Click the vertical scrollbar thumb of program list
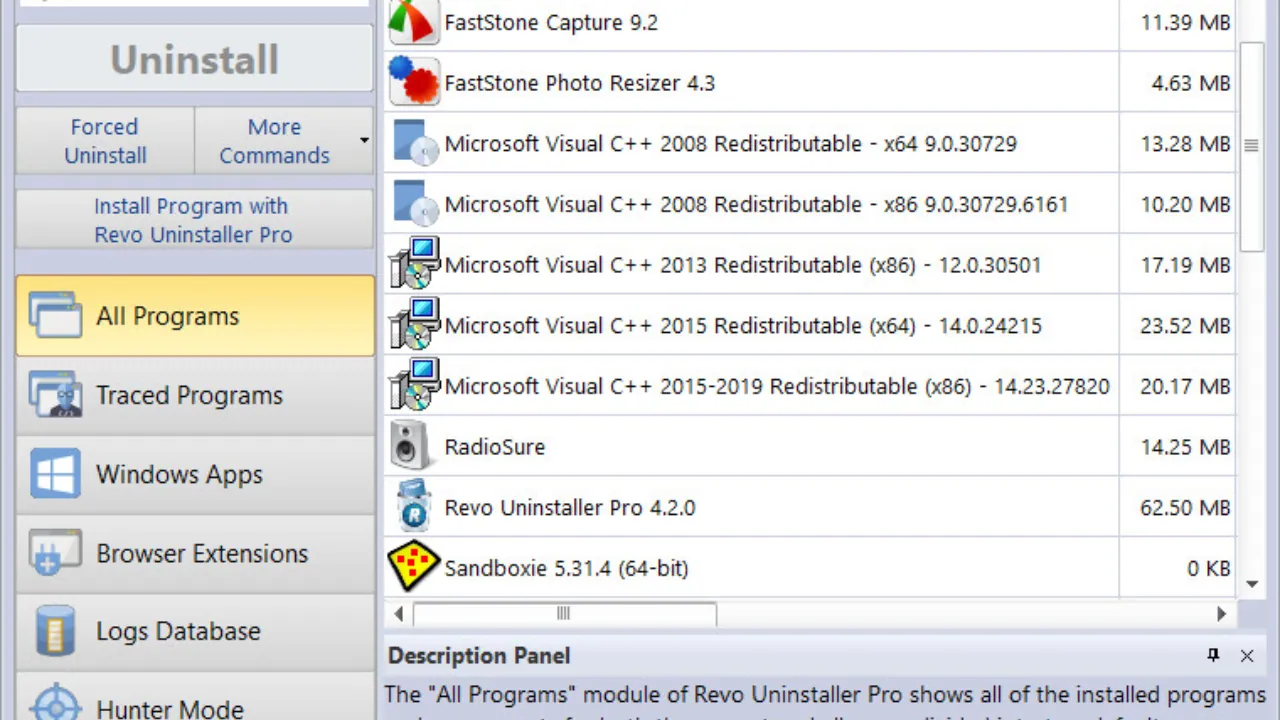1280x720 pixels. [x=1251, y=145]
